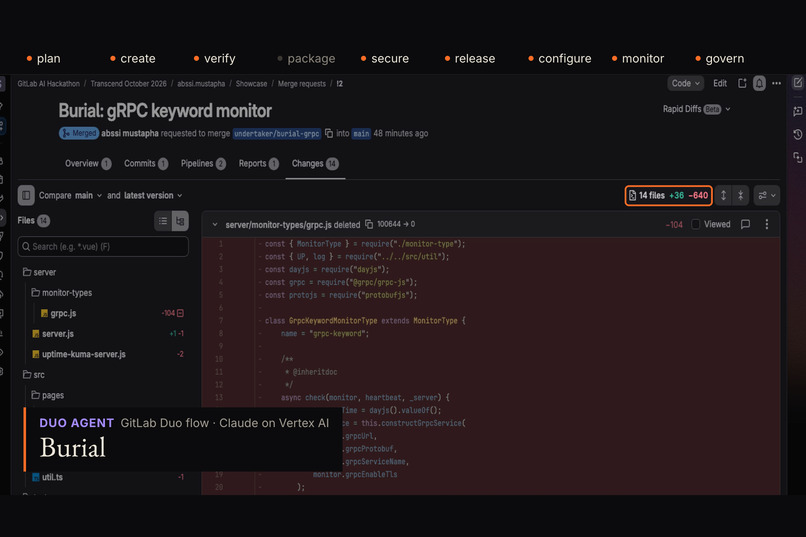This screenshot has height=537, width=806.
Task: Go to abssi.mustapha breadcrumb
Action: pos(201,84)
